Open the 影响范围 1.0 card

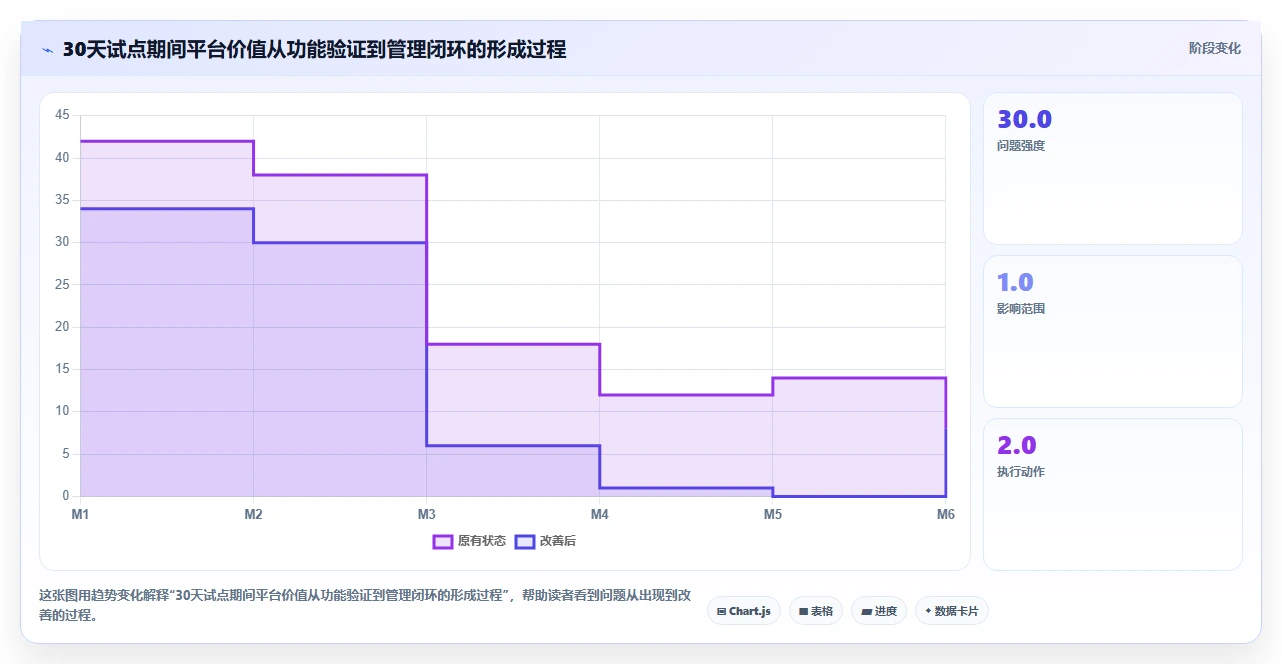[x=1113, y=331]
